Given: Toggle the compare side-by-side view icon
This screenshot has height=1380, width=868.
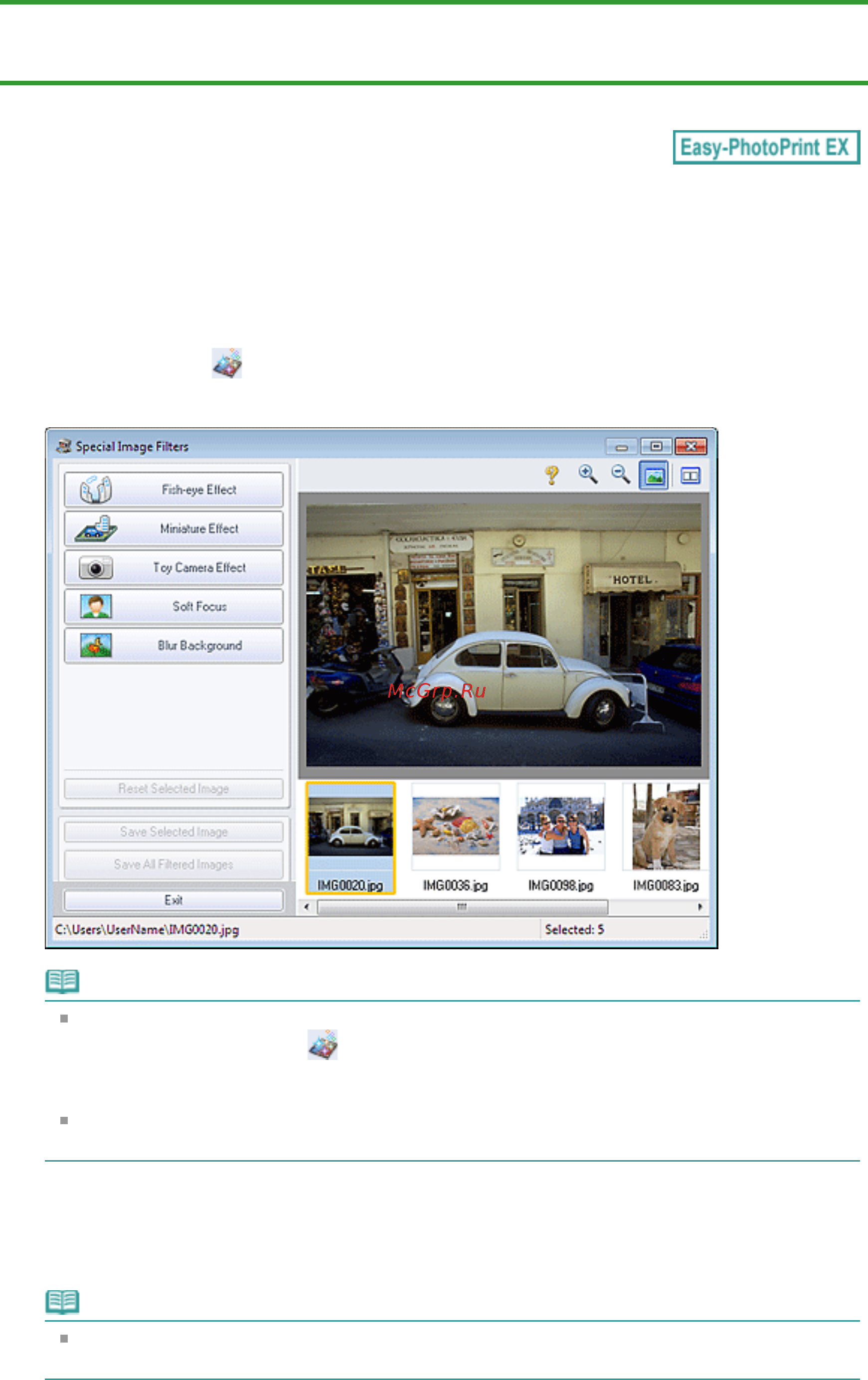Looking at the screenshot, I should [x=690, y=476].
